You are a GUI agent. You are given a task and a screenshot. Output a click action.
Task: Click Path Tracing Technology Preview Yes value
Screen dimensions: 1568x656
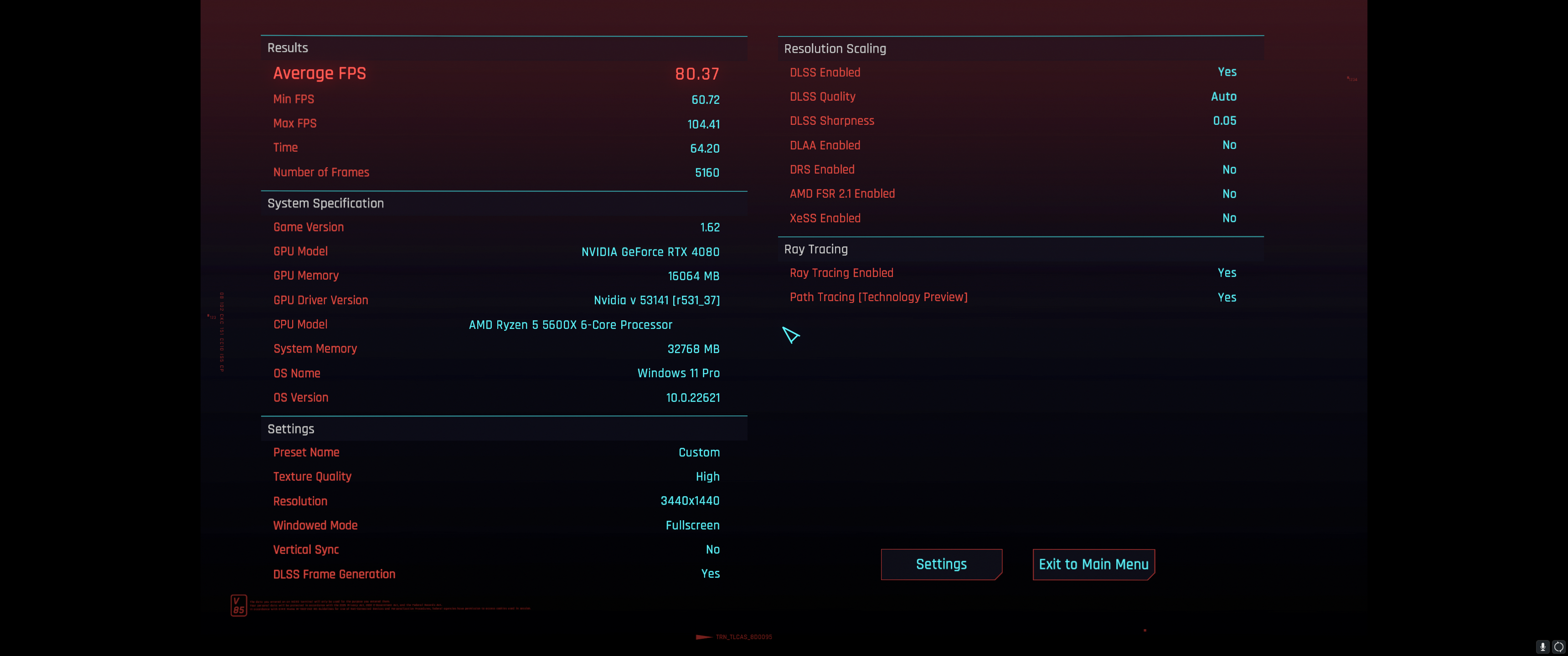[x=1227, y=297]
